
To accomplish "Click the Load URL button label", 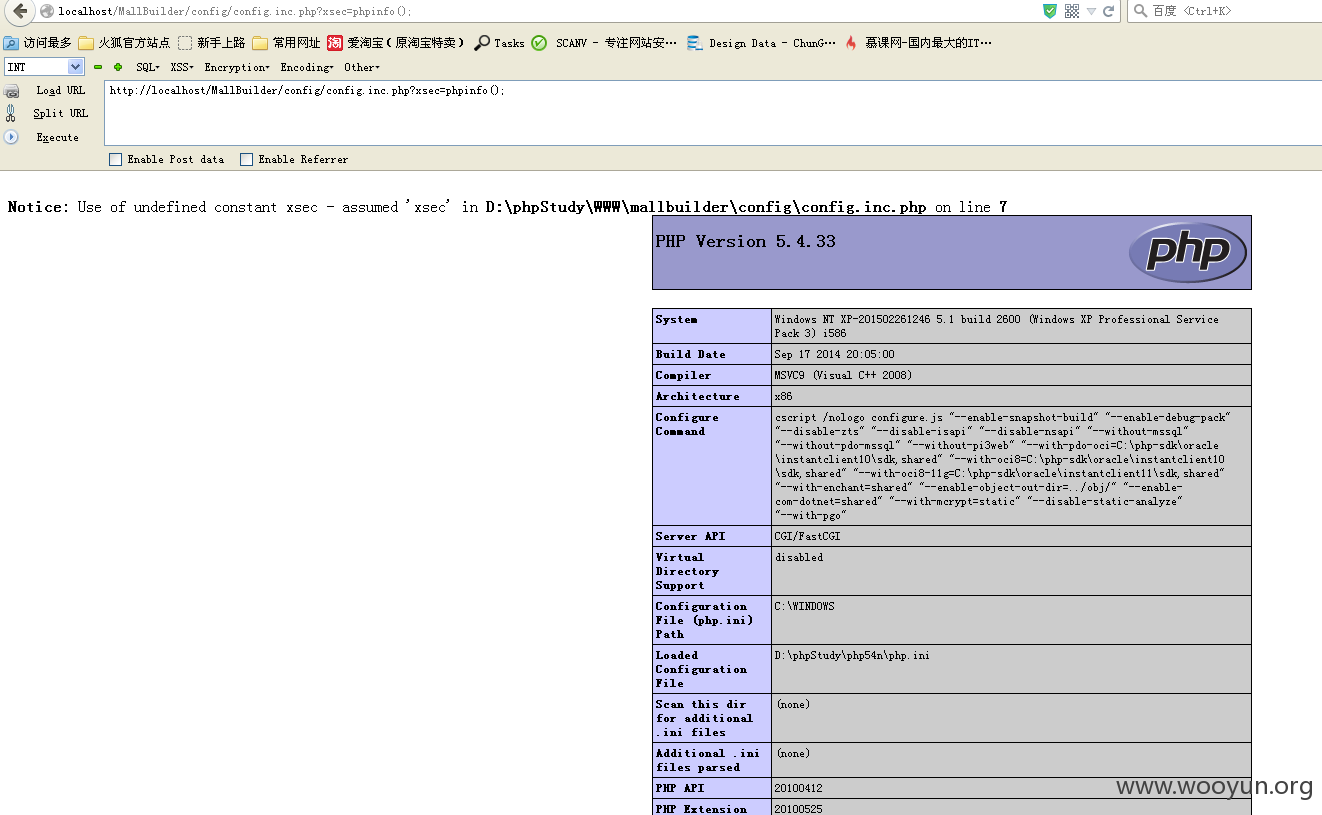I will [x=61, y=91].
